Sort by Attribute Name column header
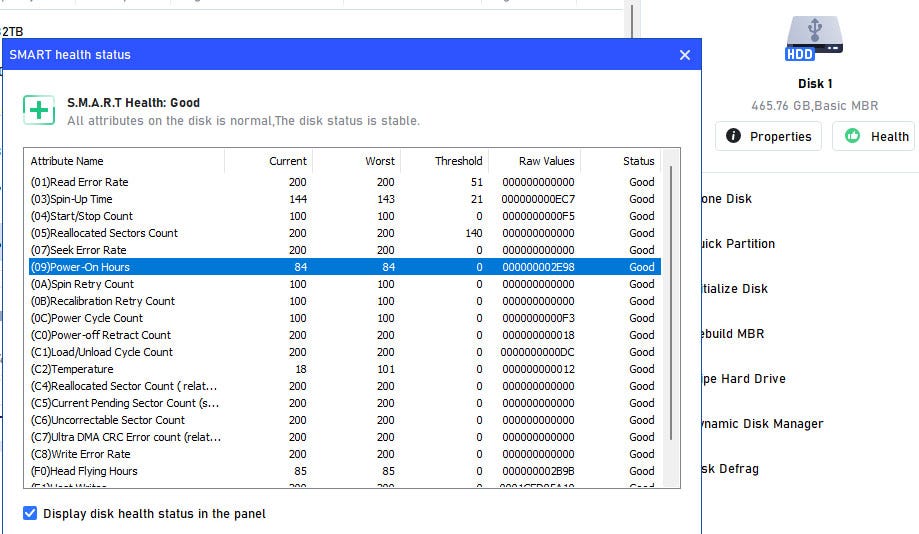919x534 pixels. [x=67, y=161]
